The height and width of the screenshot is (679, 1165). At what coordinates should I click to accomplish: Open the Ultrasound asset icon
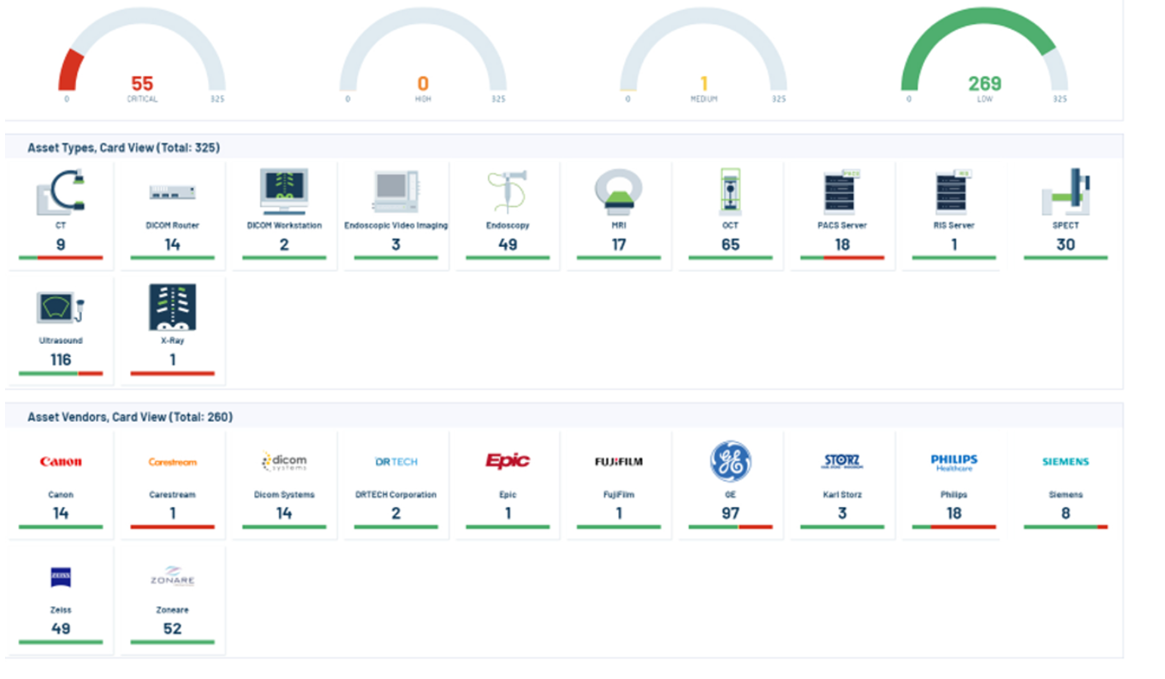(x=60, y=308)
